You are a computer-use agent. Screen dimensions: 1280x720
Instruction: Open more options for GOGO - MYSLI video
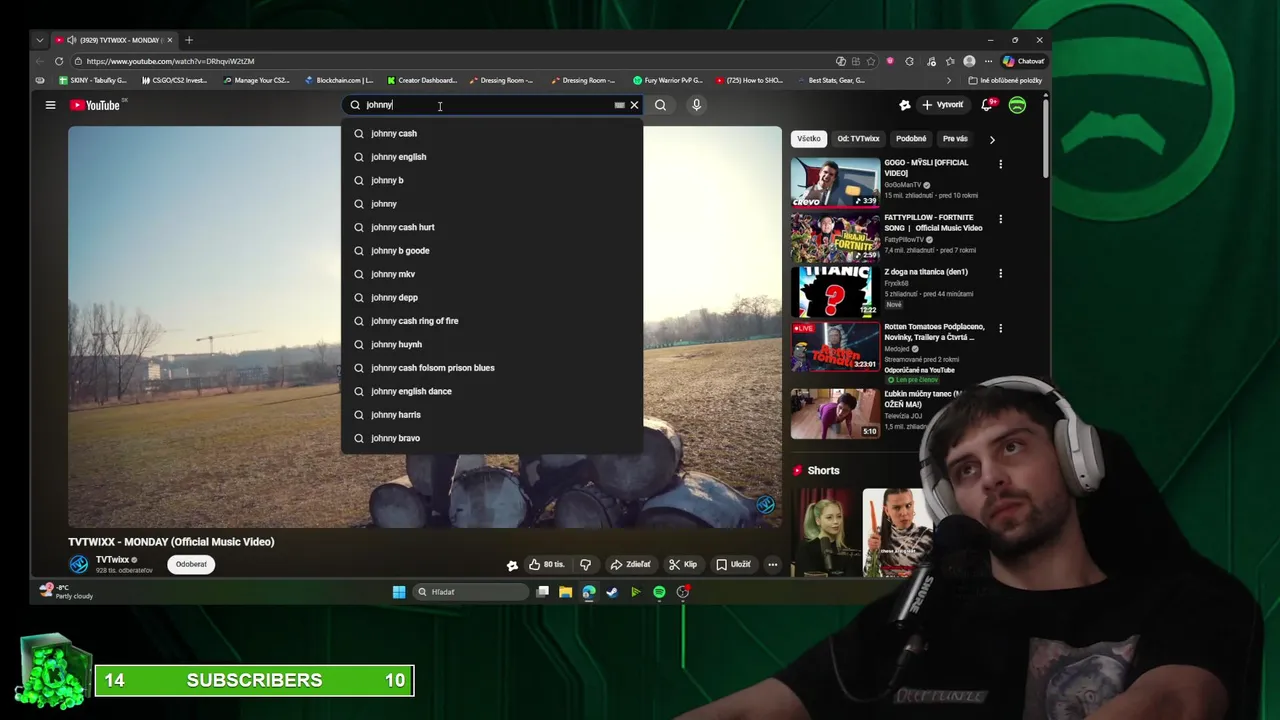pos(1000,164)
